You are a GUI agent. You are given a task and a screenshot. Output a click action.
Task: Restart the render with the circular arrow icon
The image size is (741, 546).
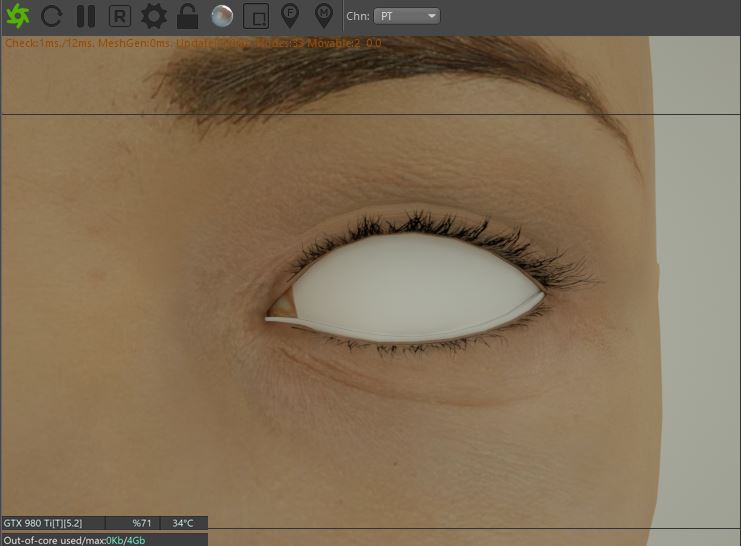52,16
